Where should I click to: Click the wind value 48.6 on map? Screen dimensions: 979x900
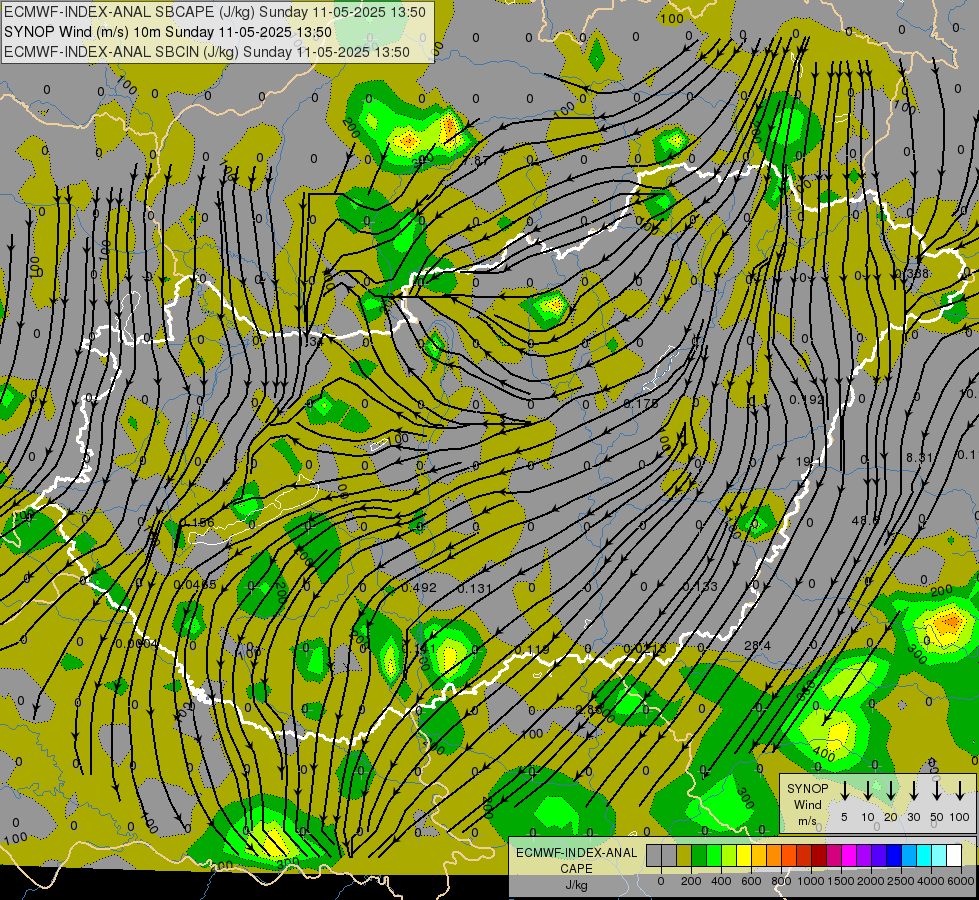click(x=865, y=520)
